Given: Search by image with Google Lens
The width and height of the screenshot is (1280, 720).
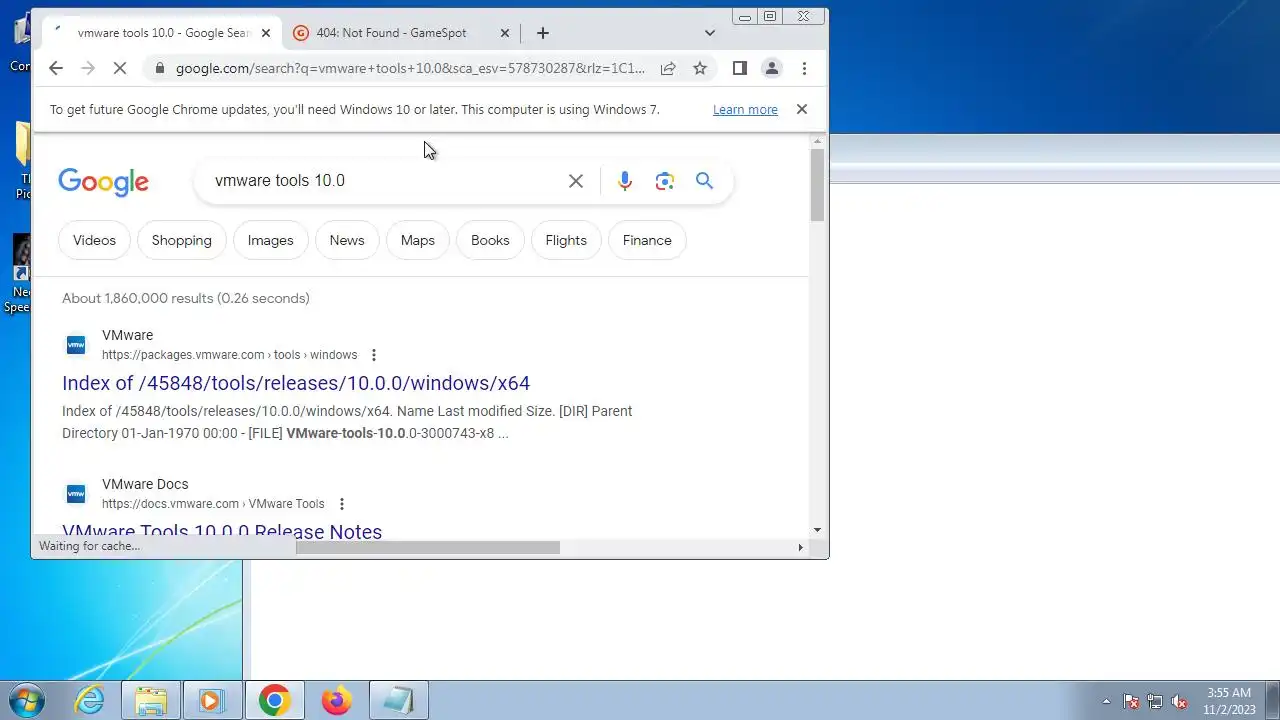Looking at the screenshot, I should (665, 181).
